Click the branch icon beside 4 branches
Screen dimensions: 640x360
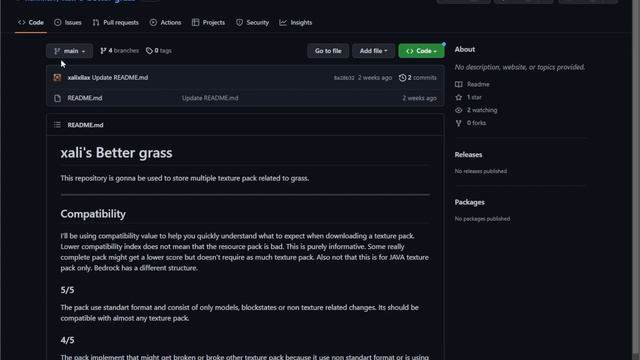click(x=103, y=51)
